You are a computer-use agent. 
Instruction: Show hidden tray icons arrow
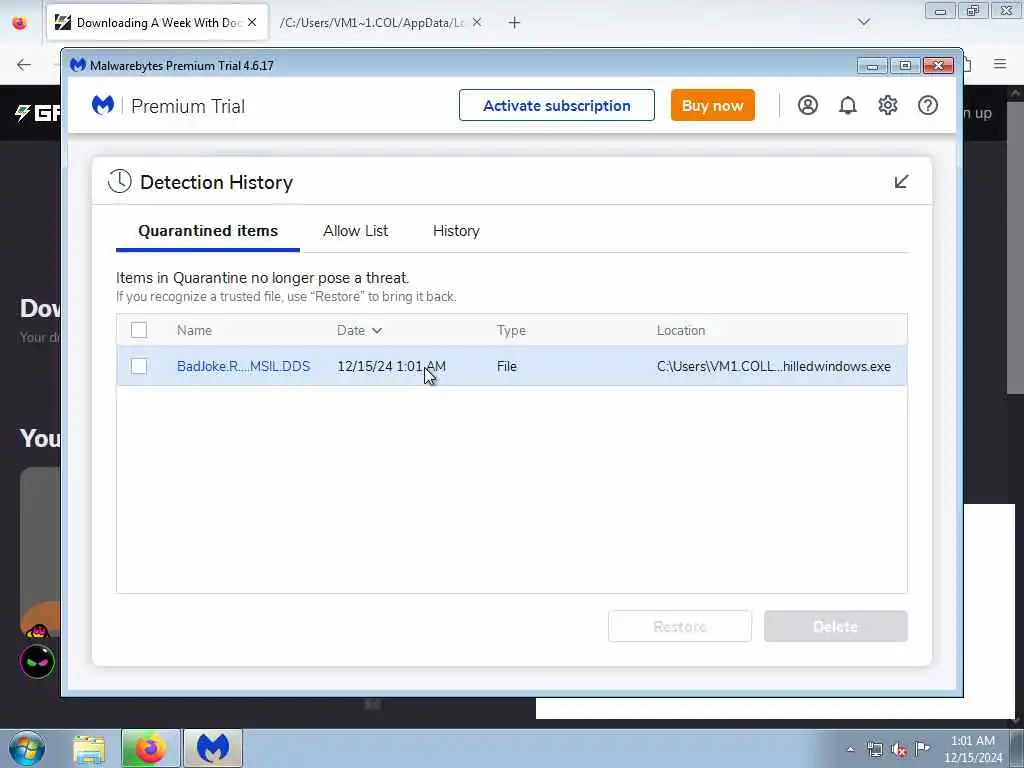pyautogui.click(x=850, y=750)
